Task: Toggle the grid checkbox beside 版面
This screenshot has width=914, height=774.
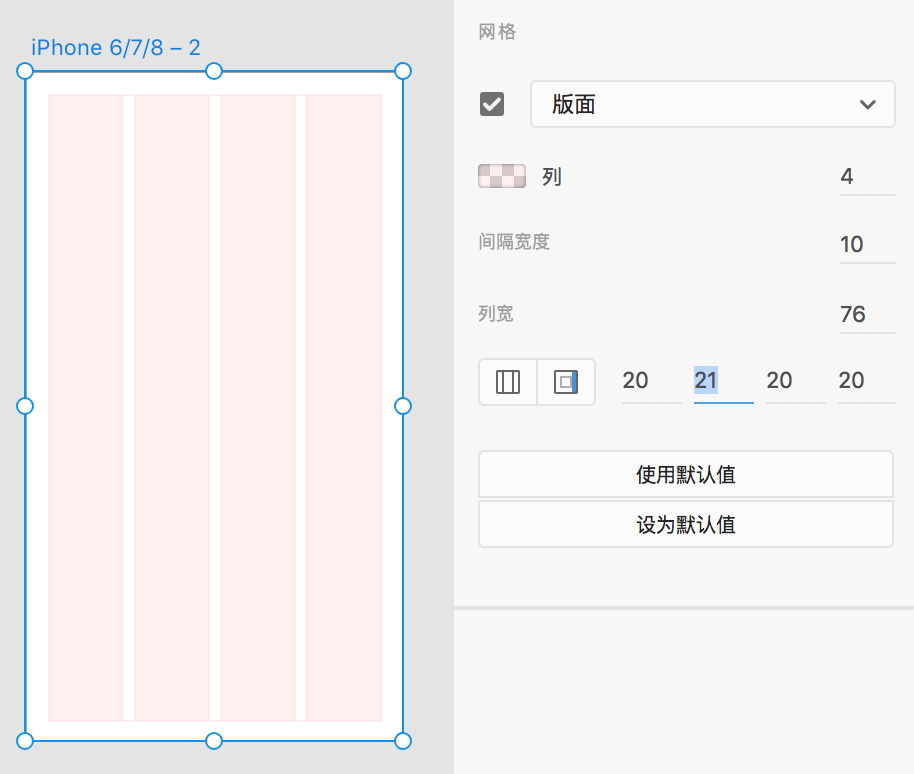Action: coord(492,104)
